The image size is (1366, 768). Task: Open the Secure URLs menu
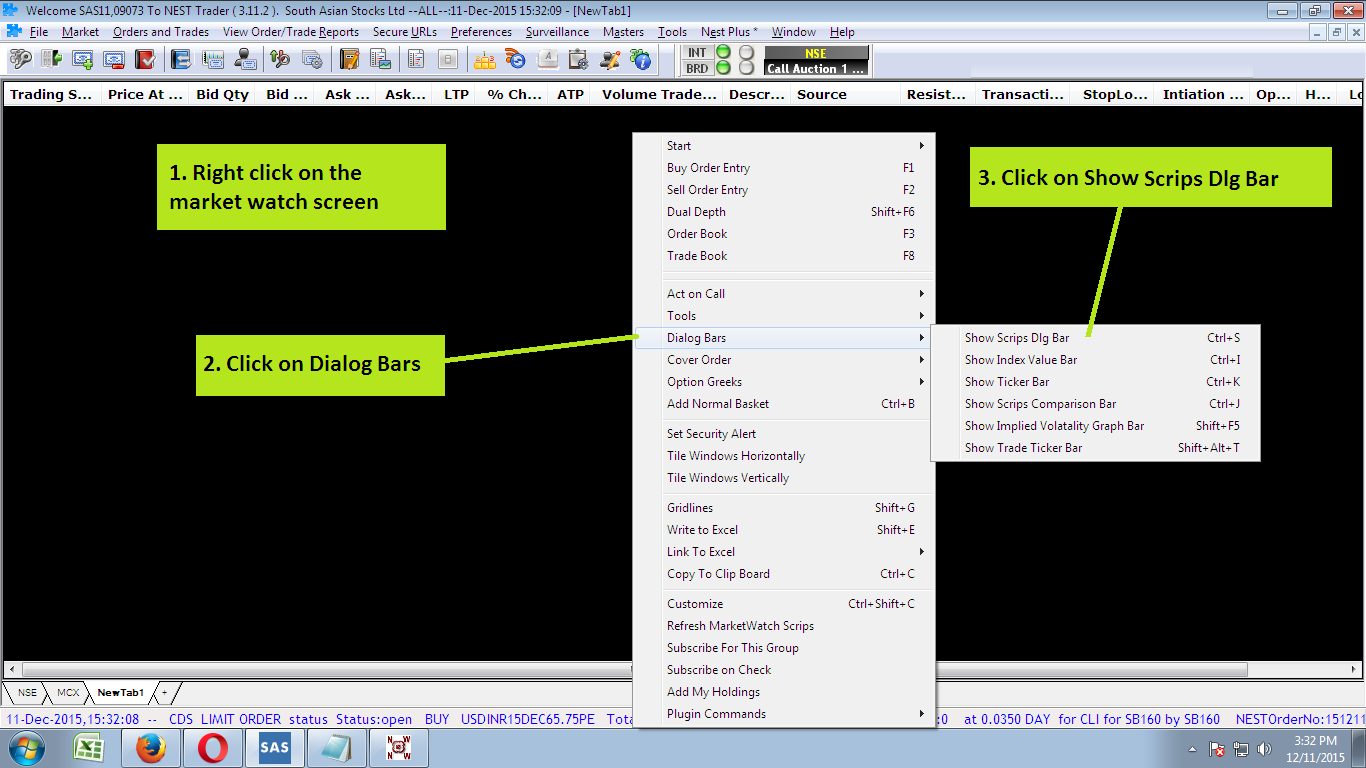tap(405, 32)
